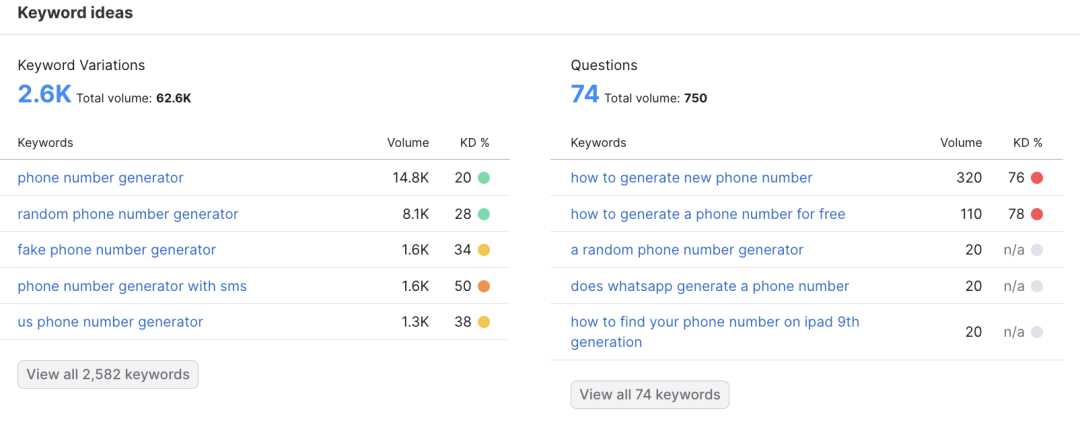Click red KD dot beside 76 difficulty
The width and height of the screenshot is (1080, 425).
click(x=1036, y=178)
